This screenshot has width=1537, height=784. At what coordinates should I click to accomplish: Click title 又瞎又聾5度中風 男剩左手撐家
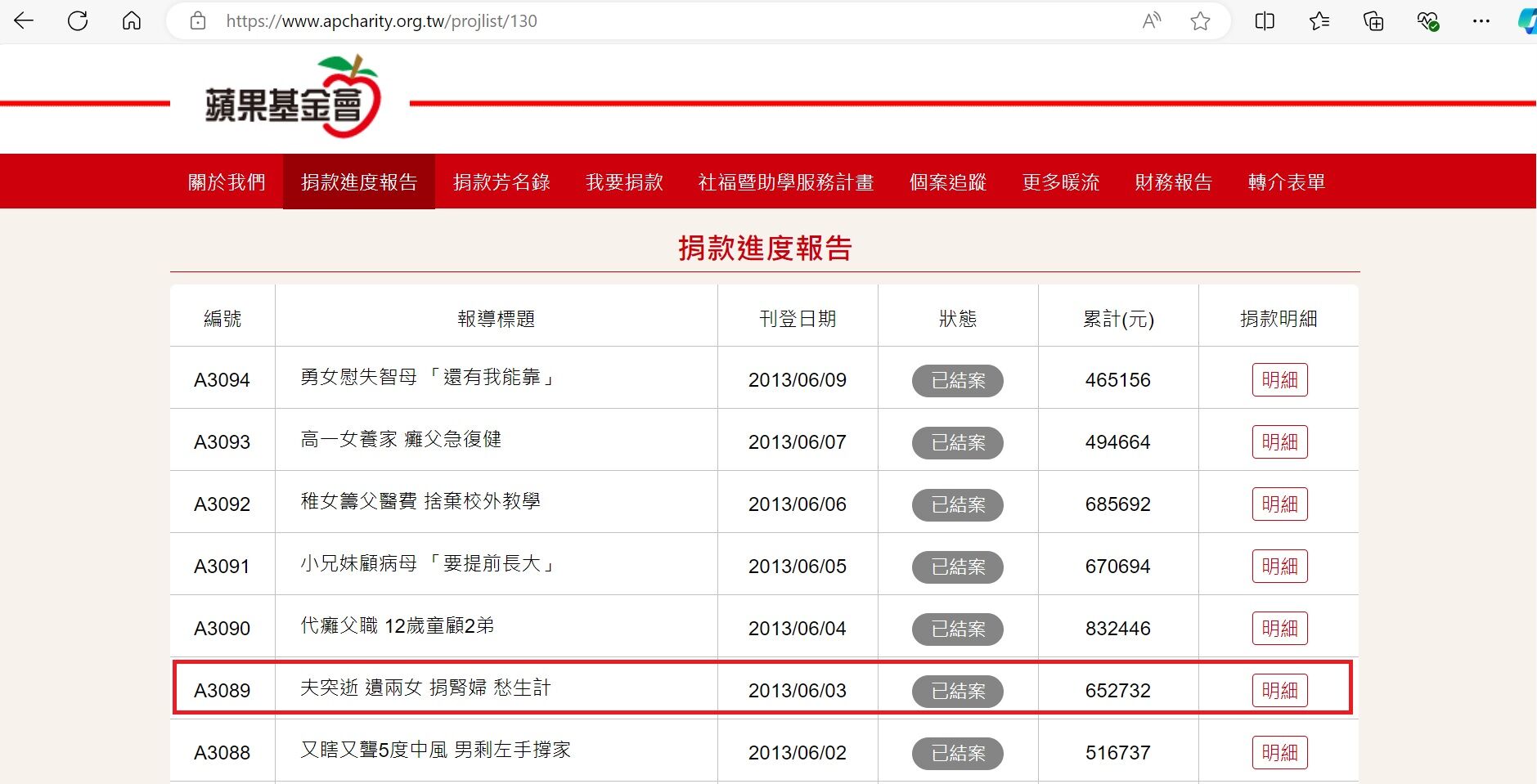click(x=435, y=750)
